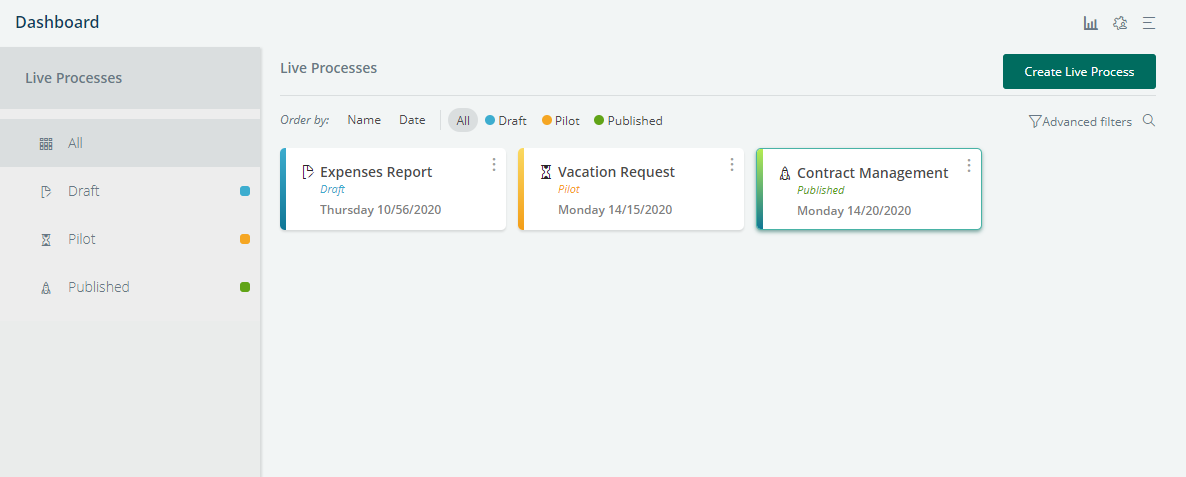This screenshot has width=1186, height=477.
Task: Filter by Published status in filter bar
Action: pyautogui.click(x=628, y=120)
